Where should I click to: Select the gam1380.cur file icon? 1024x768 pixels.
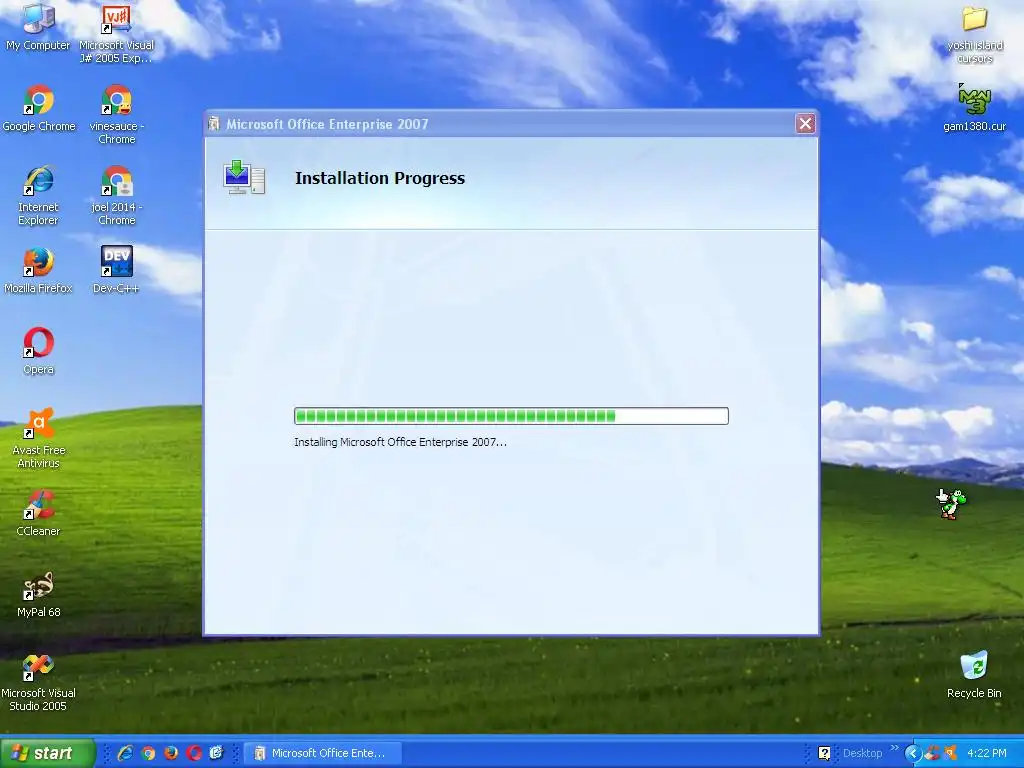click(x=974, y=108)
